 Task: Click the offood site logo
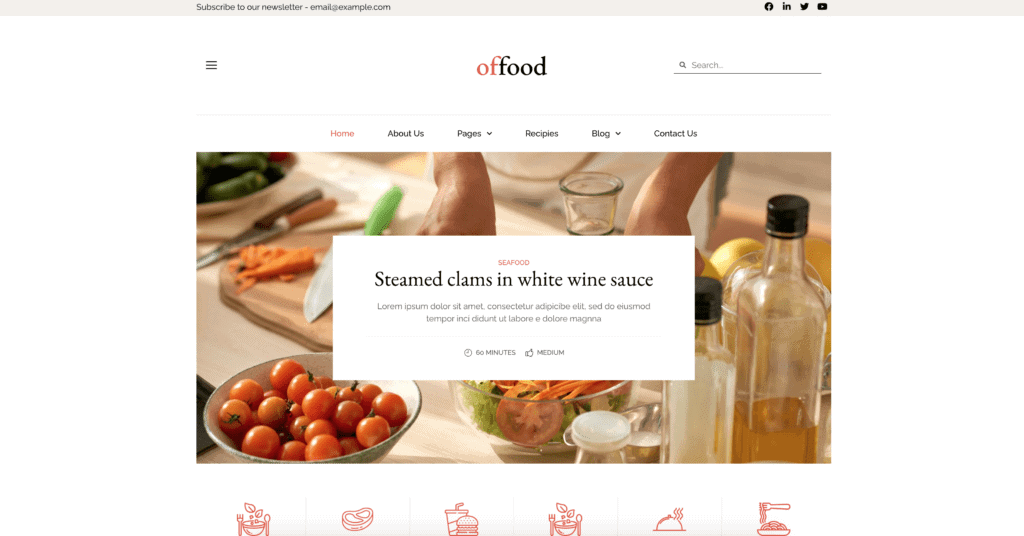[x=511, y=66]
